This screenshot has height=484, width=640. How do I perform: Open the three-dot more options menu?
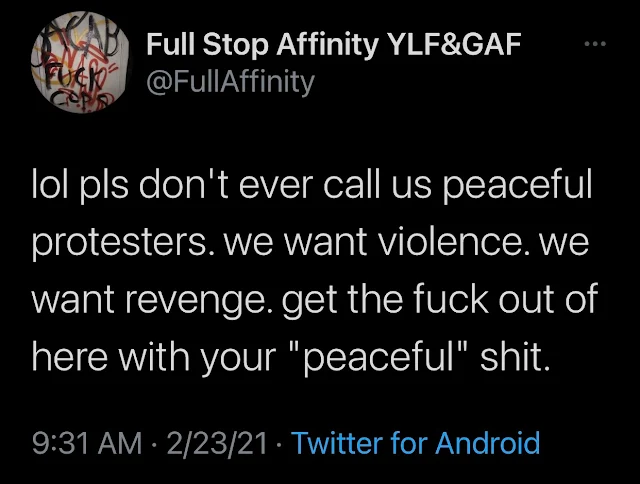[x=595, y=43]
